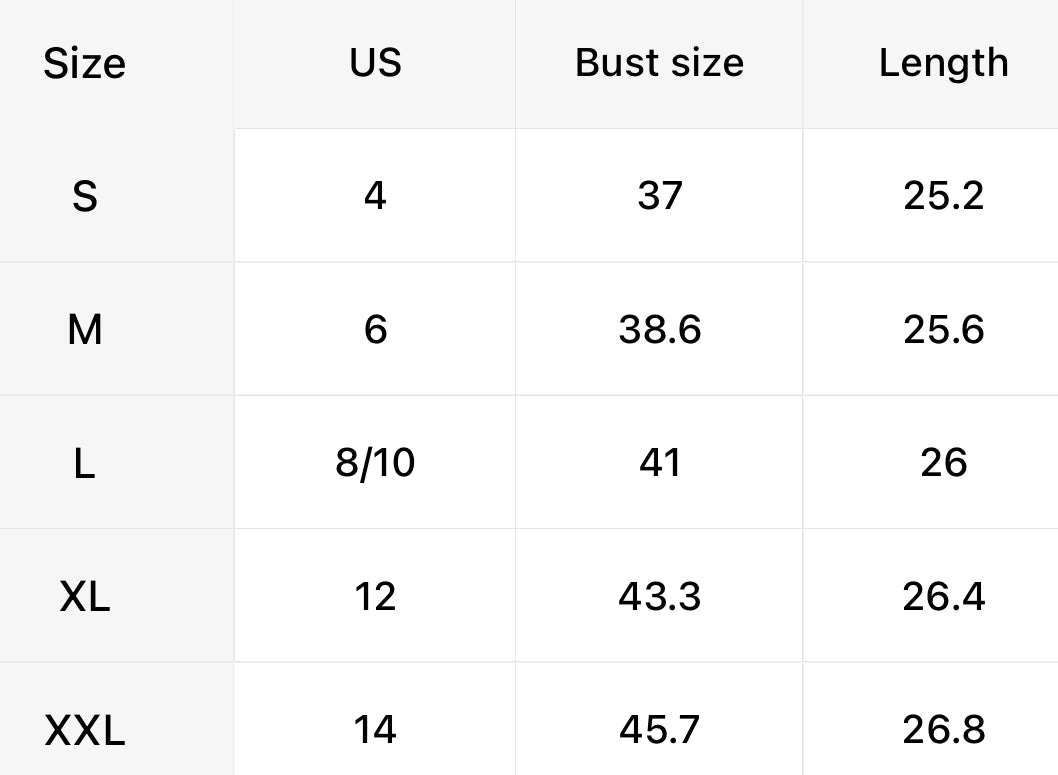The width and height of the screenshot is (1058, 775).
Task: Click US size 12 cell
Action: 375,597
